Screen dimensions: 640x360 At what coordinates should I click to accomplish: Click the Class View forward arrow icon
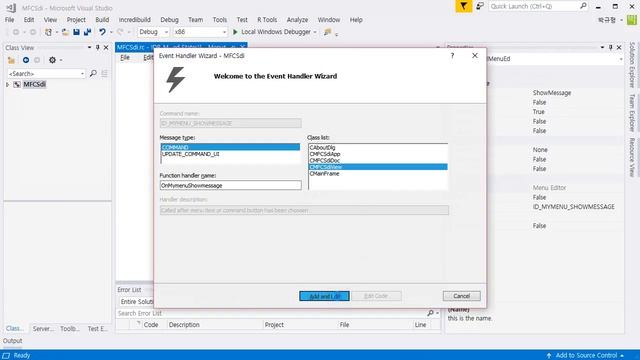[37, 60]
